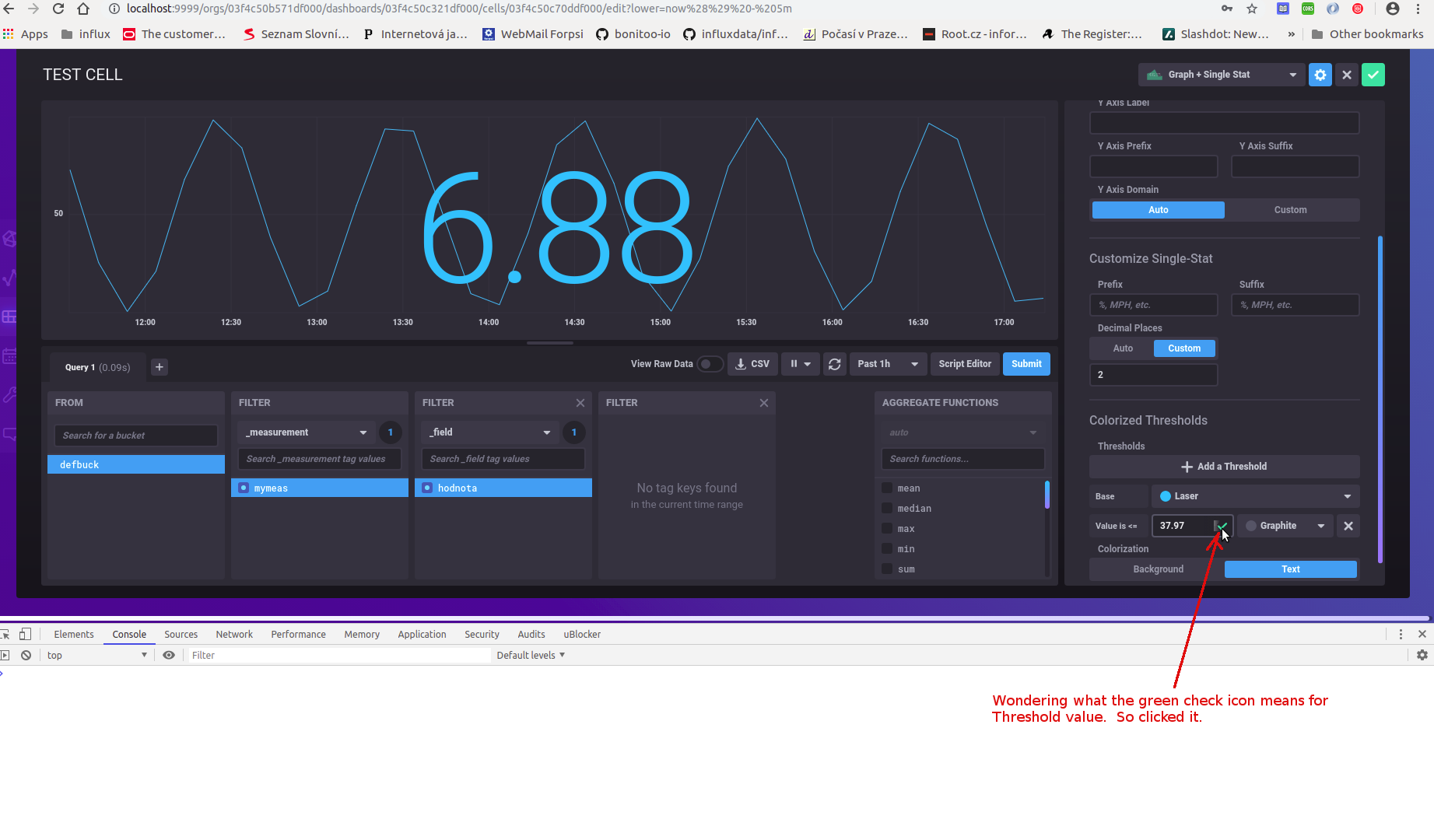
Task: Enable the mean aggregate function
Action: [887, 488]
